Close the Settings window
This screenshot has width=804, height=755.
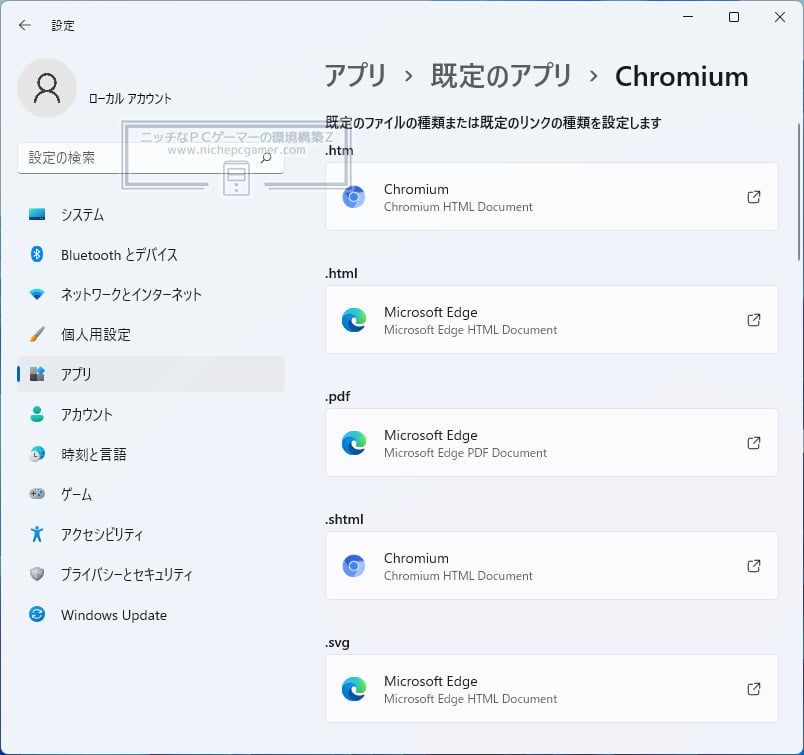779,17
